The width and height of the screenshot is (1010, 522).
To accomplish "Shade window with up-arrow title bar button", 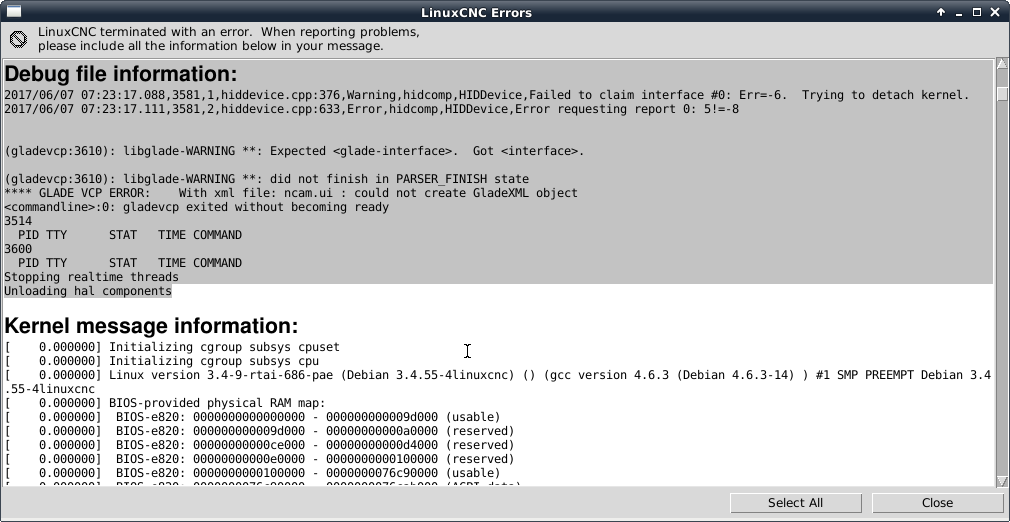I will click(x=941, y=12).
